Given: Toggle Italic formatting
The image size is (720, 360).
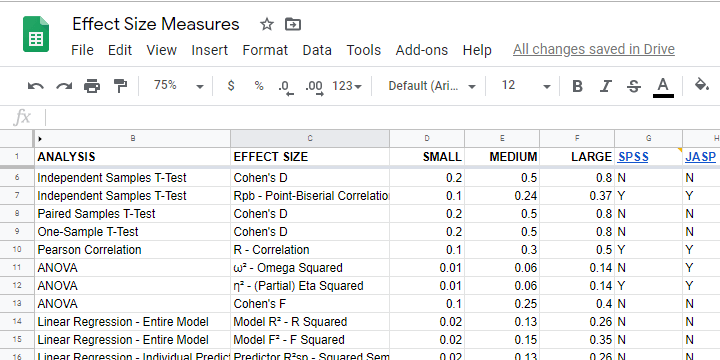Looking at the screenshot, I should (x=606, y=86).
